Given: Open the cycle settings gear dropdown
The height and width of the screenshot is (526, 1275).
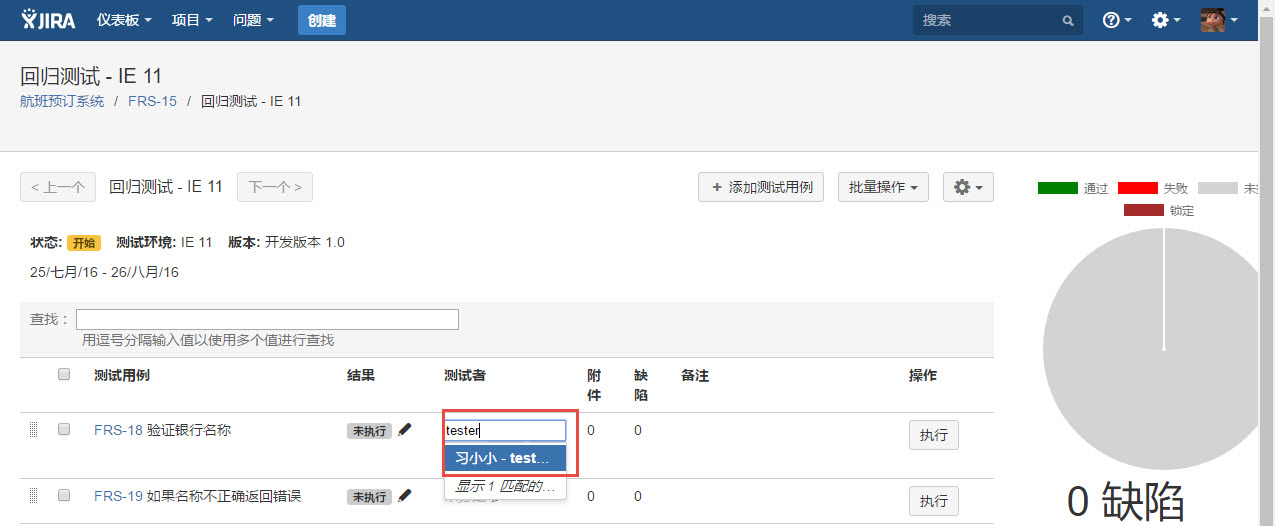Looking at the screenshot, I should pos(968,187).
